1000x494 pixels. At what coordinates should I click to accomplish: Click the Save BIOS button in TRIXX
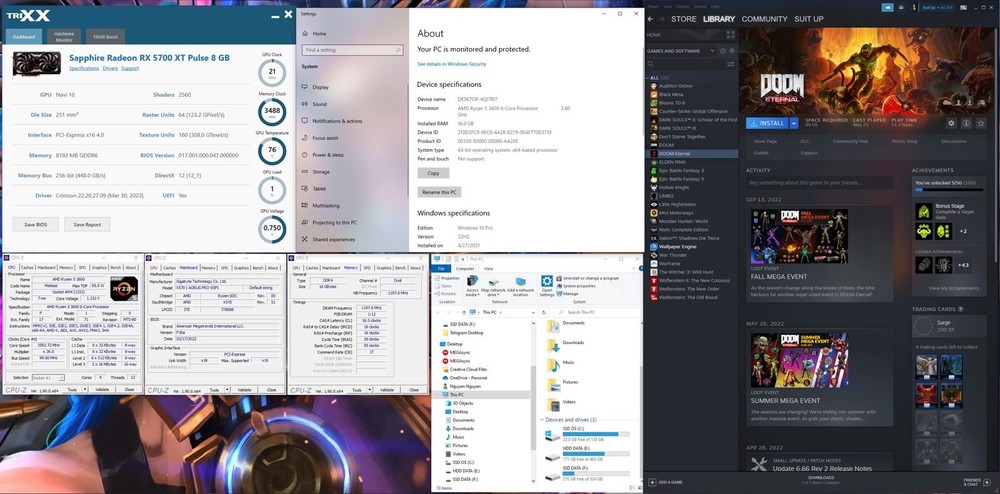pyautogui.click(x=36, y=224)
